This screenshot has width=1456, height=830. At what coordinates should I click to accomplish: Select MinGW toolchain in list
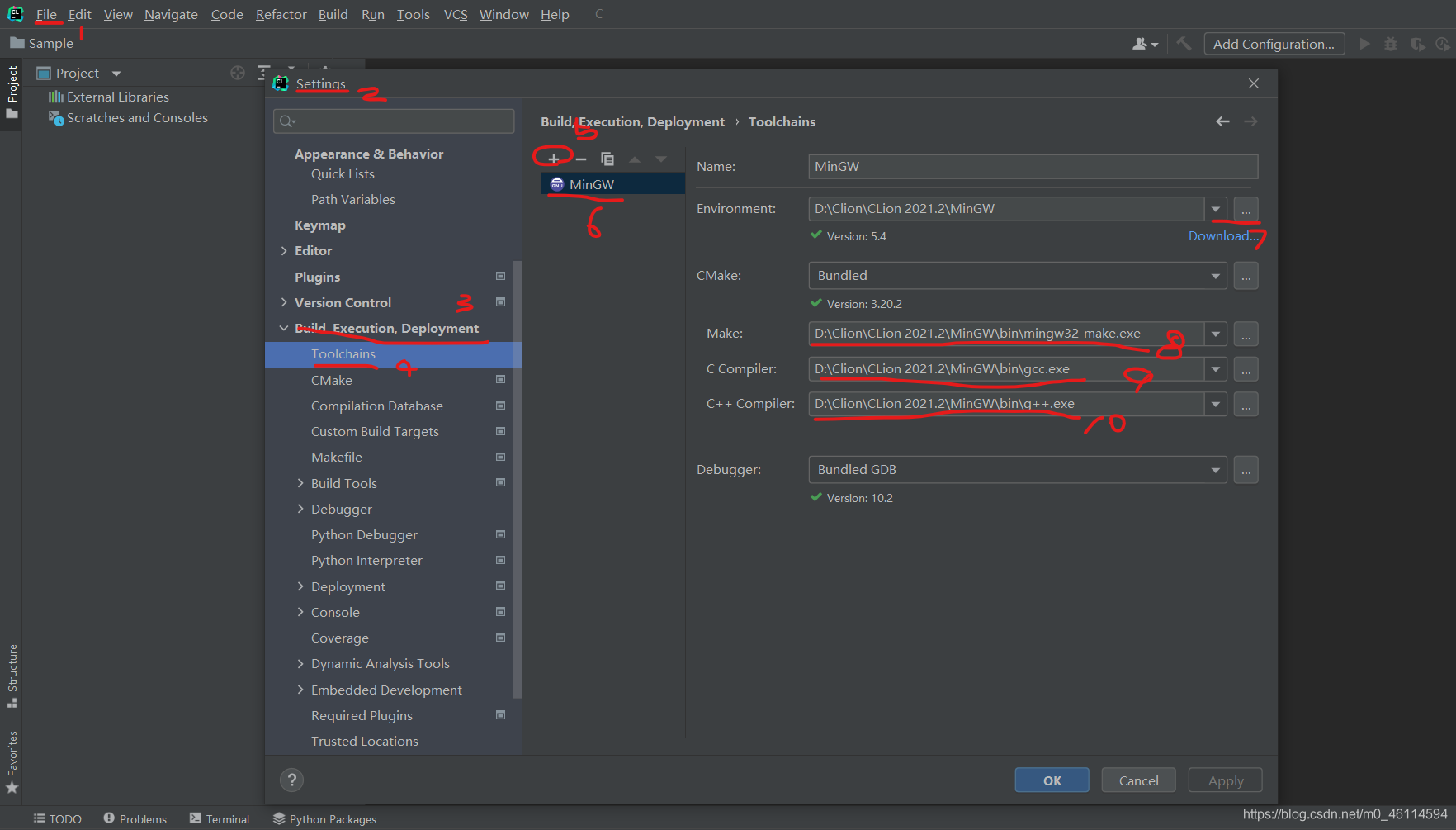pos(612,184)
